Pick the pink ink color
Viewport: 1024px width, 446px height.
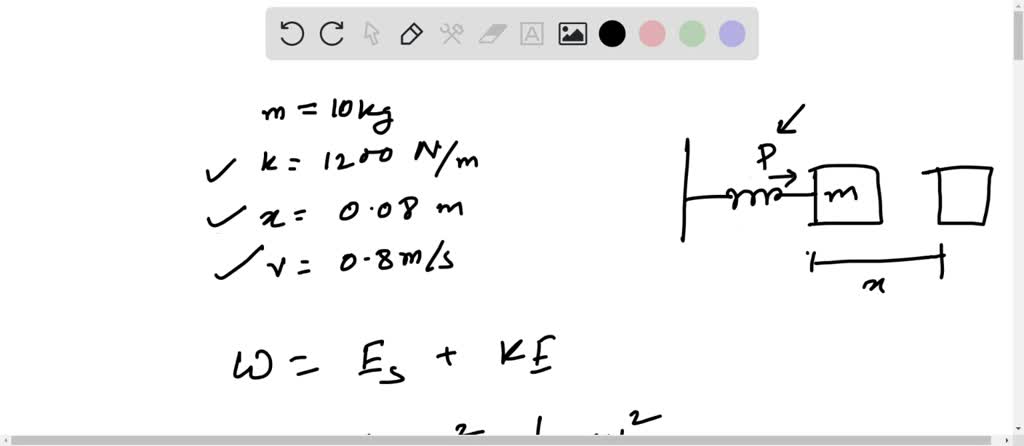[652, 34]
